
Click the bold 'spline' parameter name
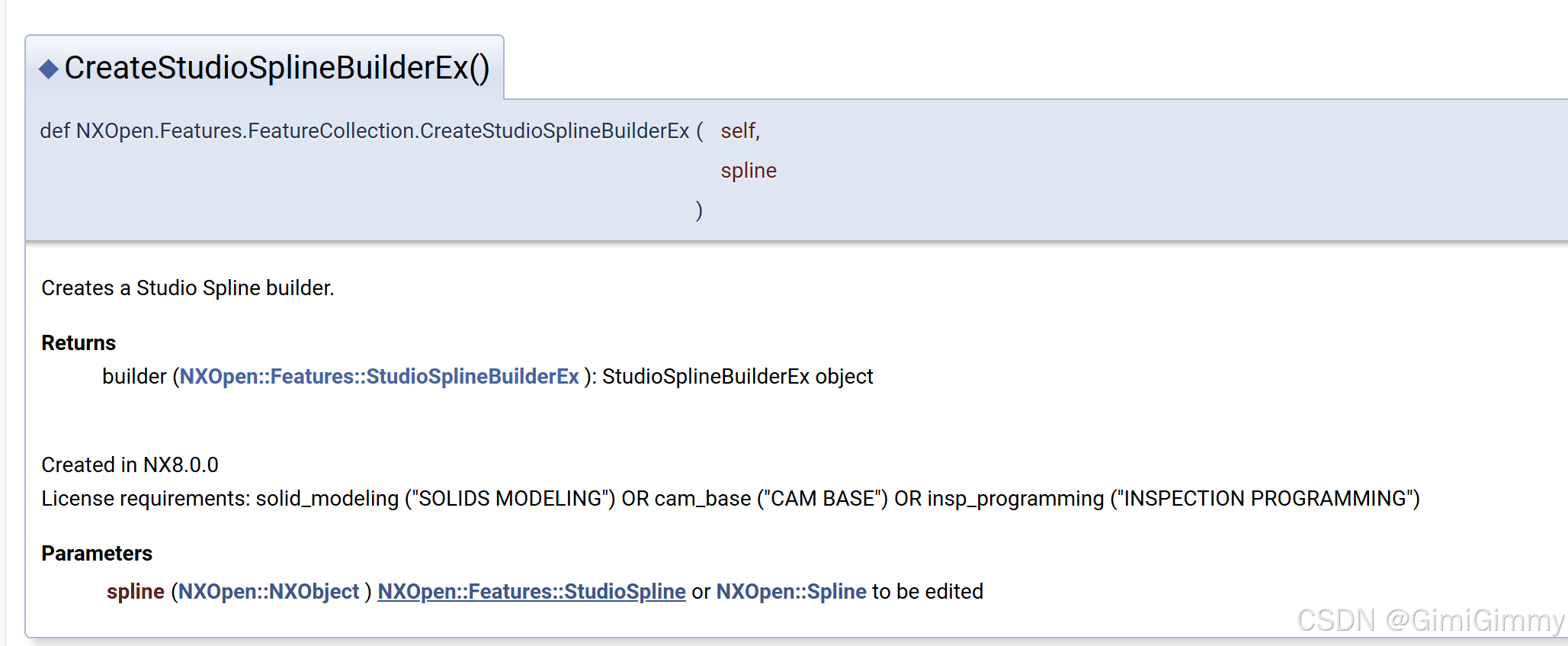coord(136,592)
